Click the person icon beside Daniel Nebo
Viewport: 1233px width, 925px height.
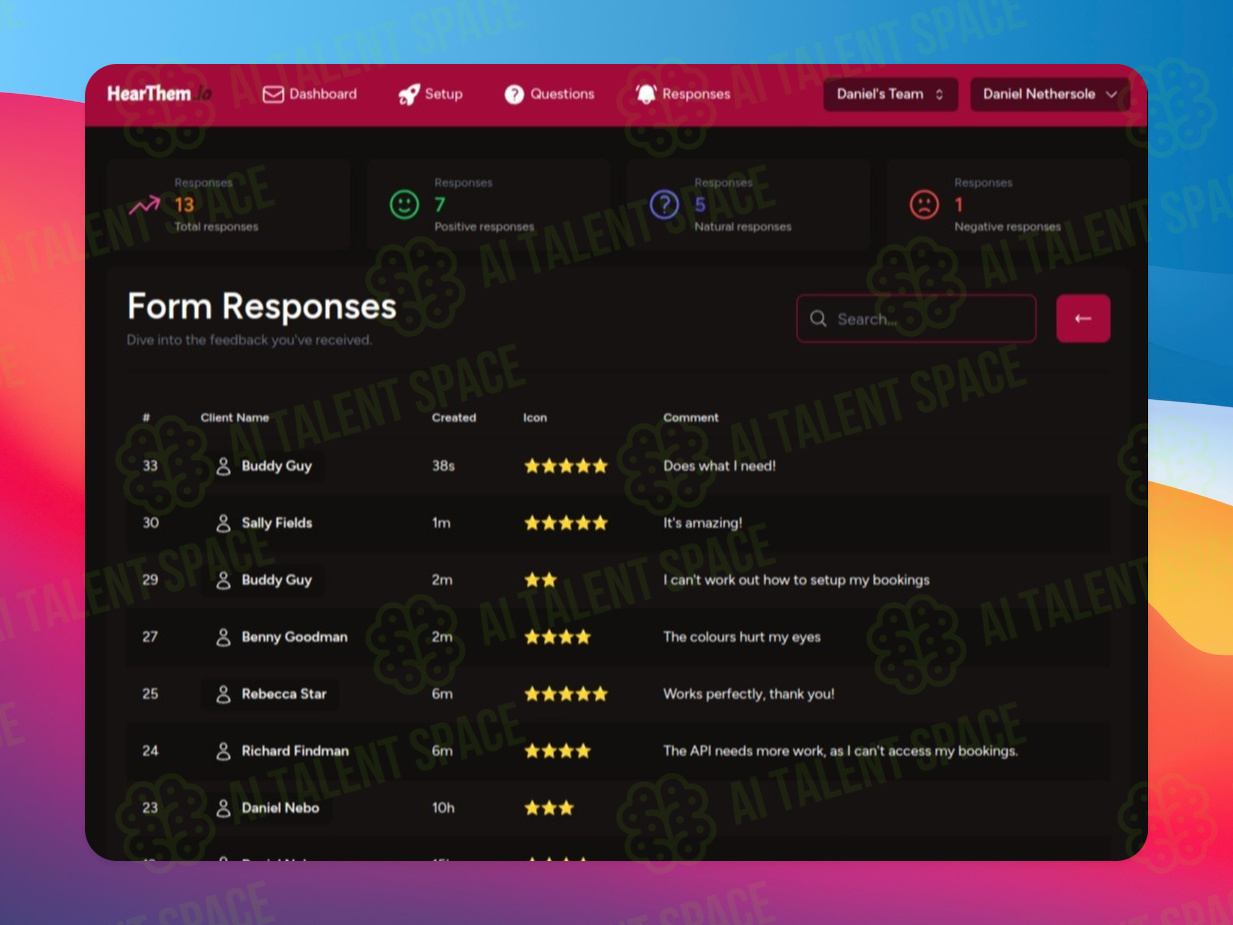click(223, 808)
